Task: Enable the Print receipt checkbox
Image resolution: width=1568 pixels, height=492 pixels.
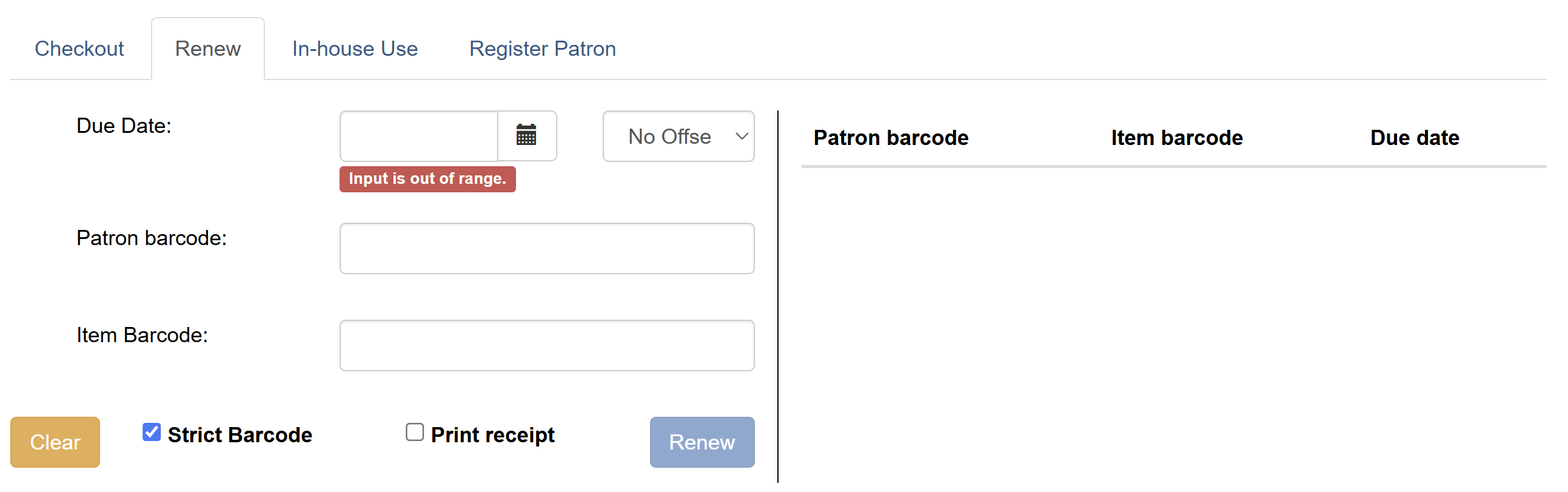Action: [x=415, y=432]
